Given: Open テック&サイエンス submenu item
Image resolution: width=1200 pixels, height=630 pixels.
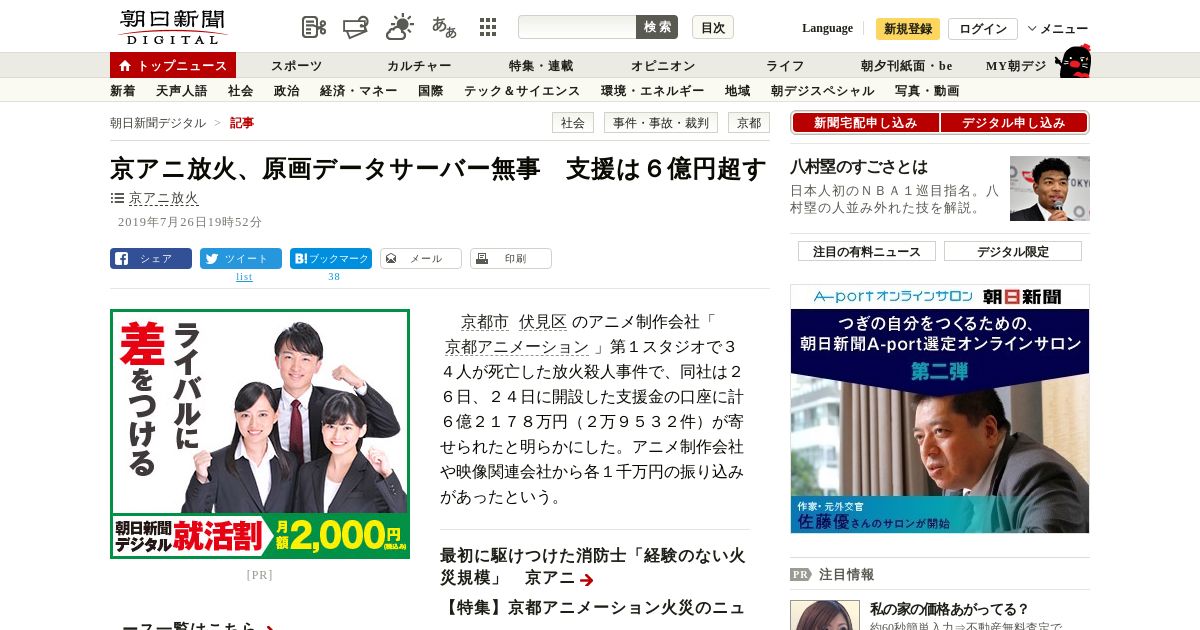Looking at the screenshot, I should click(x=523, y=91).
